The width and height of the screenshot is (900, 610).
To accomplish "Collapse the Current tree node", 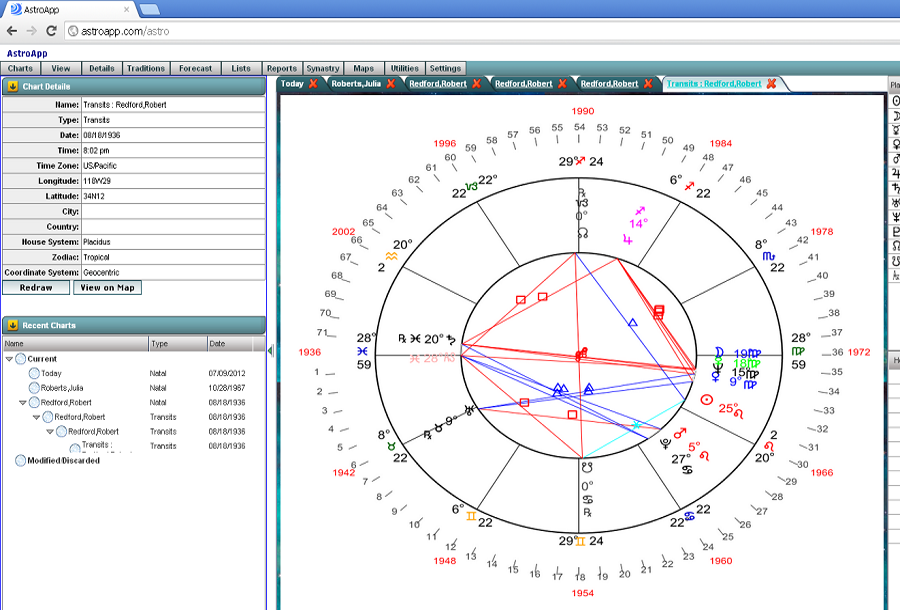I will point(9,359).
